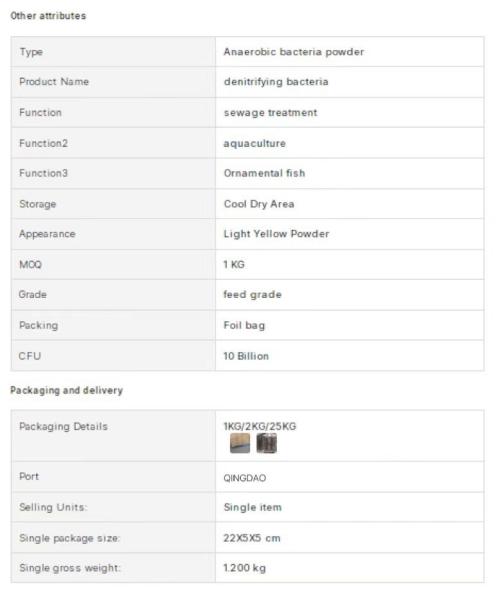Select the '10 Billion' CFU value
This screenshot has height=594, width=500.
[246, 356]
